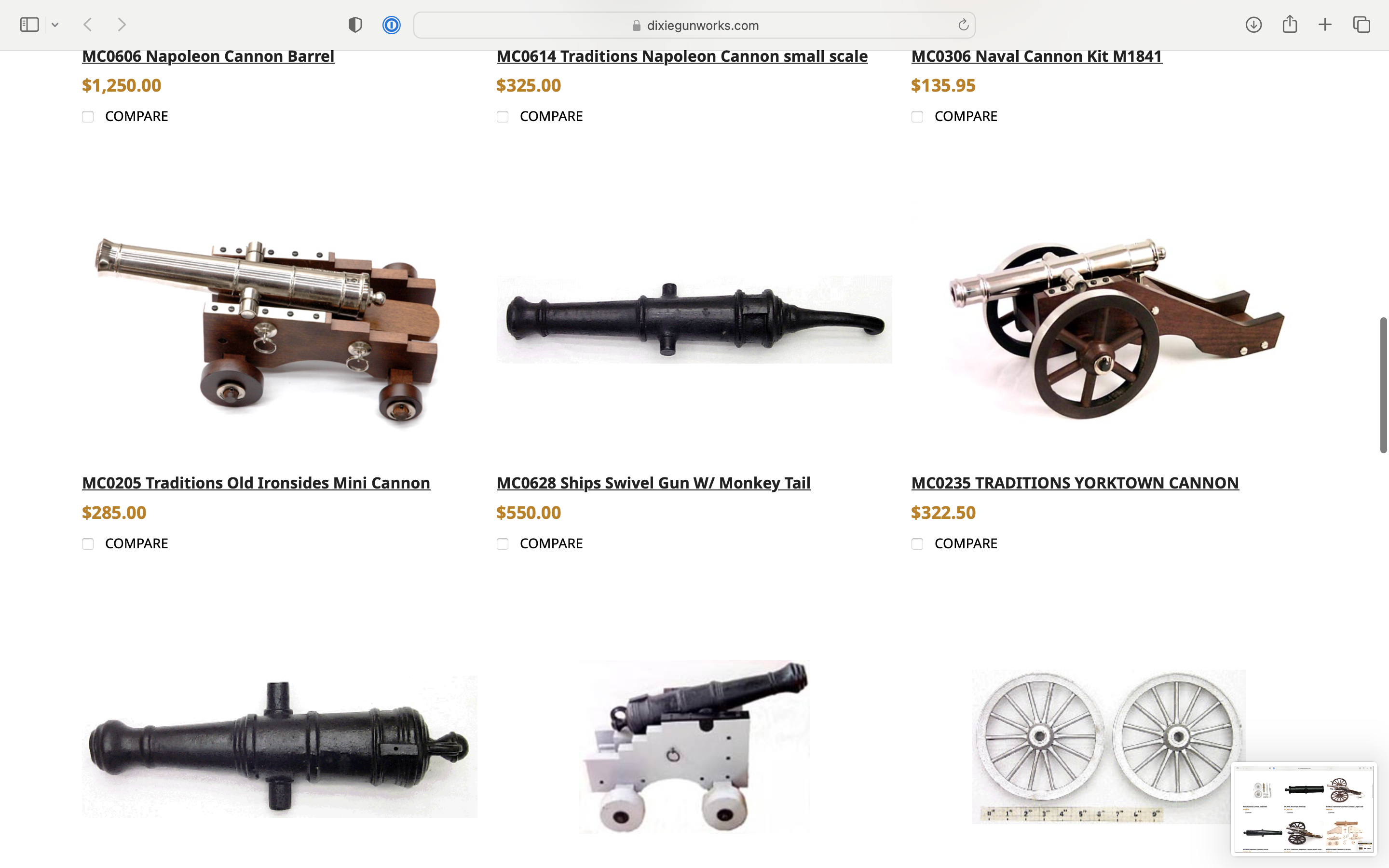Go back with the back arrow
This screenshot has width=1389, height=868.
click(x=88, y=25)
